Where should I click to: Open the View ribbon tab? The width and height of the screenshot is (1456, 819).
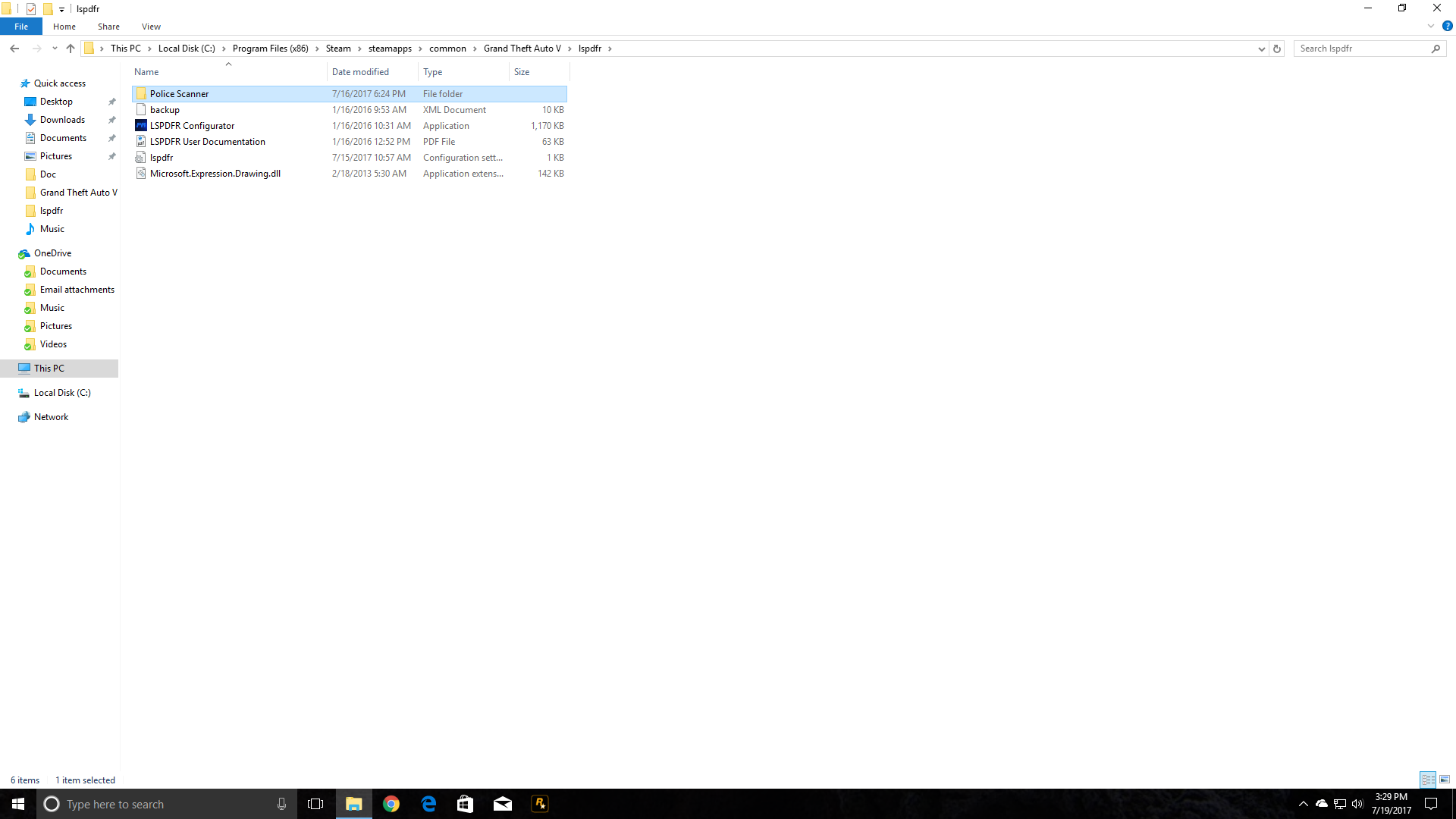coord(151,27)
